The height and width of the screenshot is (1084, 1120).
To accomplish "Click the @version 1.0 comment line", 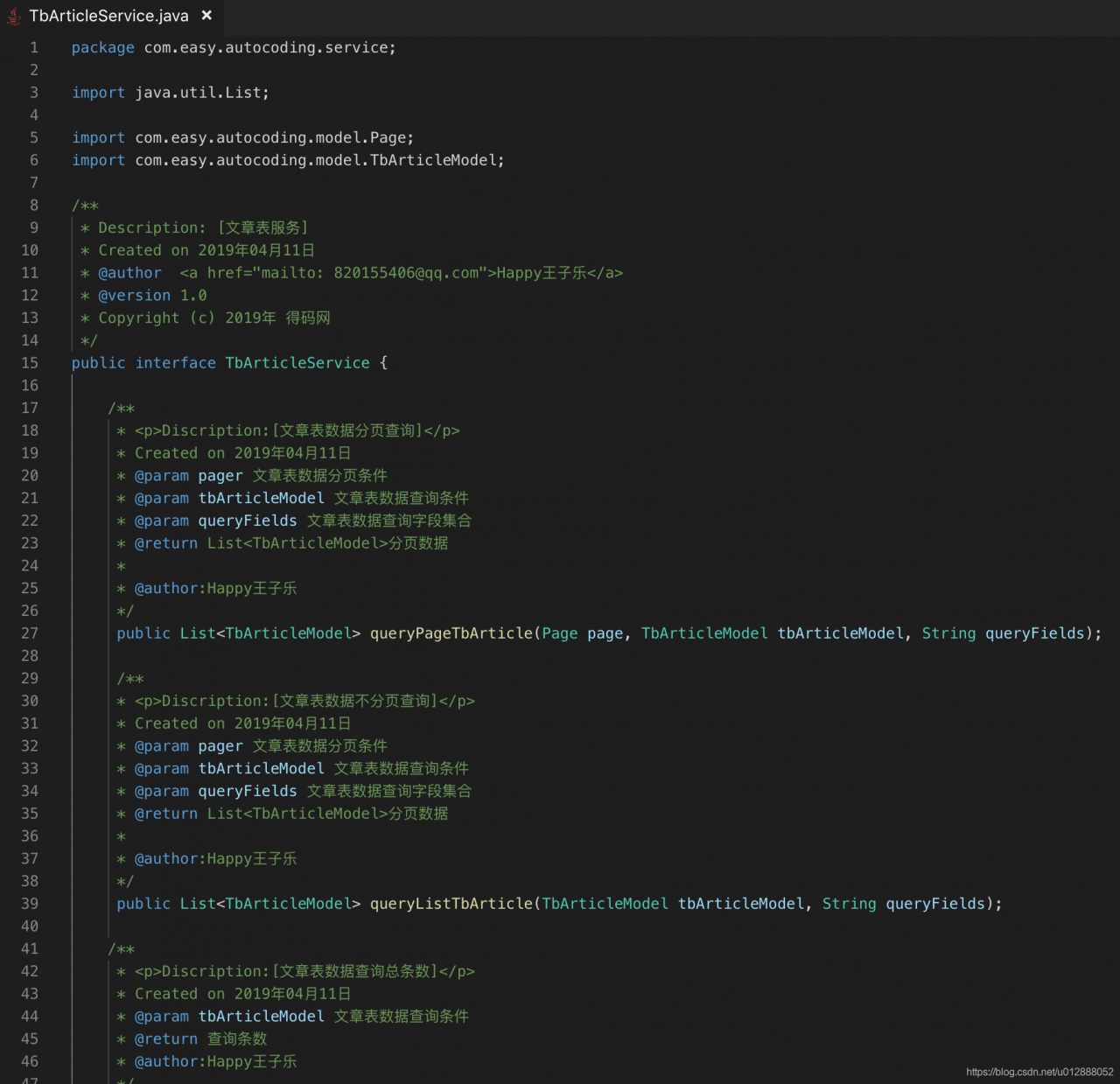I will pos(143,296).
